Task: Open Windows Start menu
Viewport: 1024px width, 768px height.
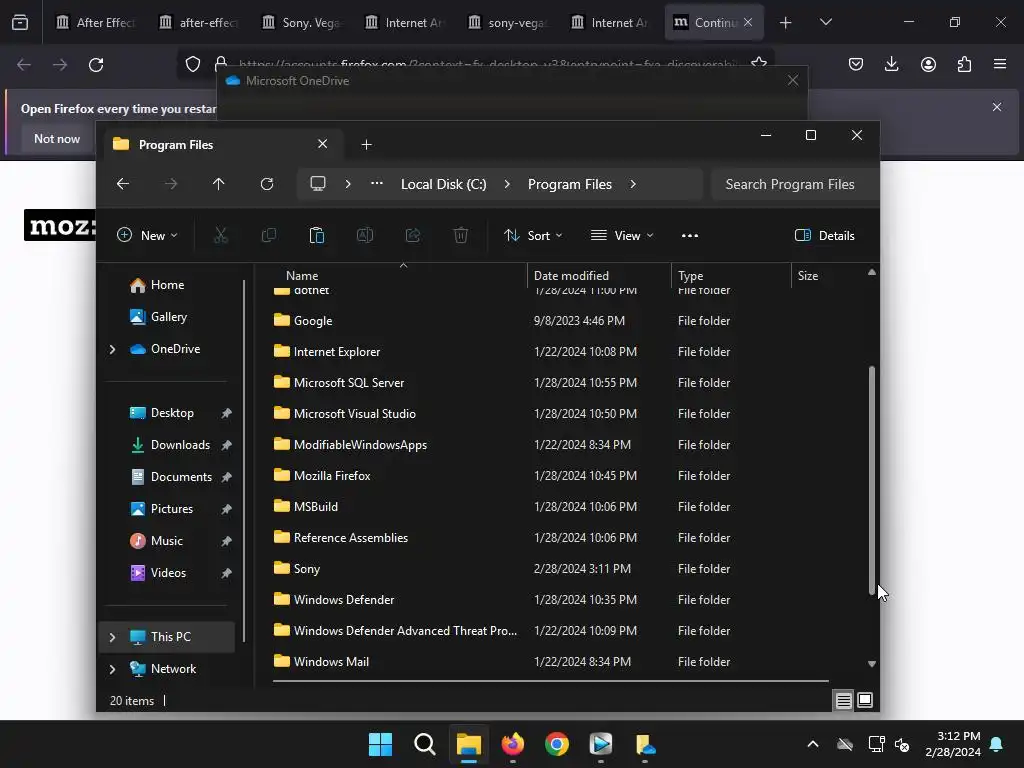Action: [x=380, y=744]
